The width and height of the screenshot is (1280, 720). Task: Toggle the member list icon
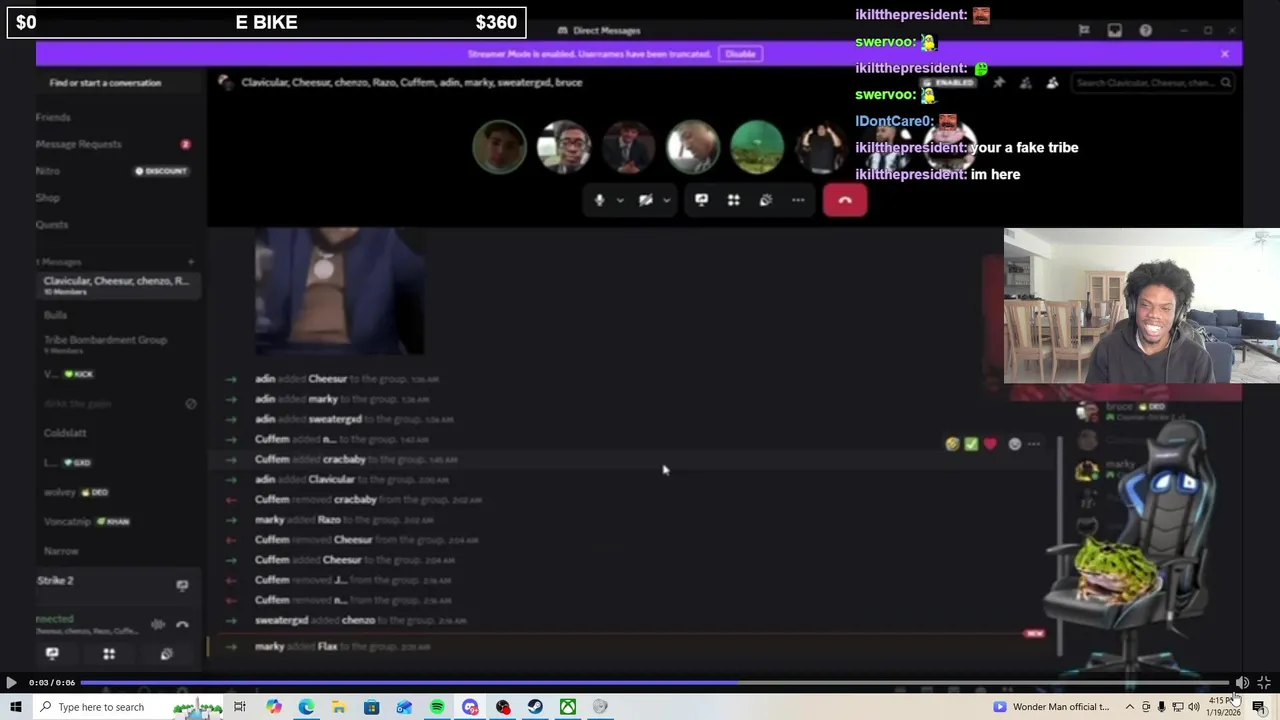1052,83
